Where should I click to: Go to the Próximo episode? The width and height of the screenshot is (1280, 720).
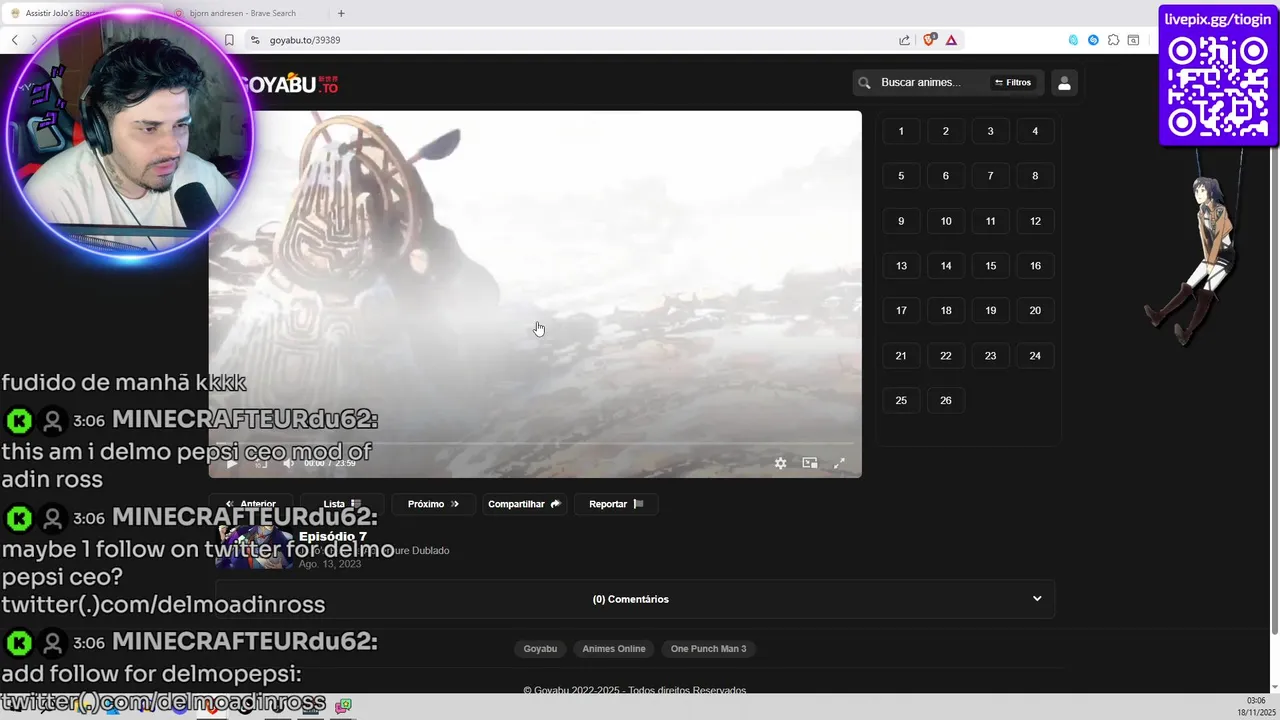point(434,504)
